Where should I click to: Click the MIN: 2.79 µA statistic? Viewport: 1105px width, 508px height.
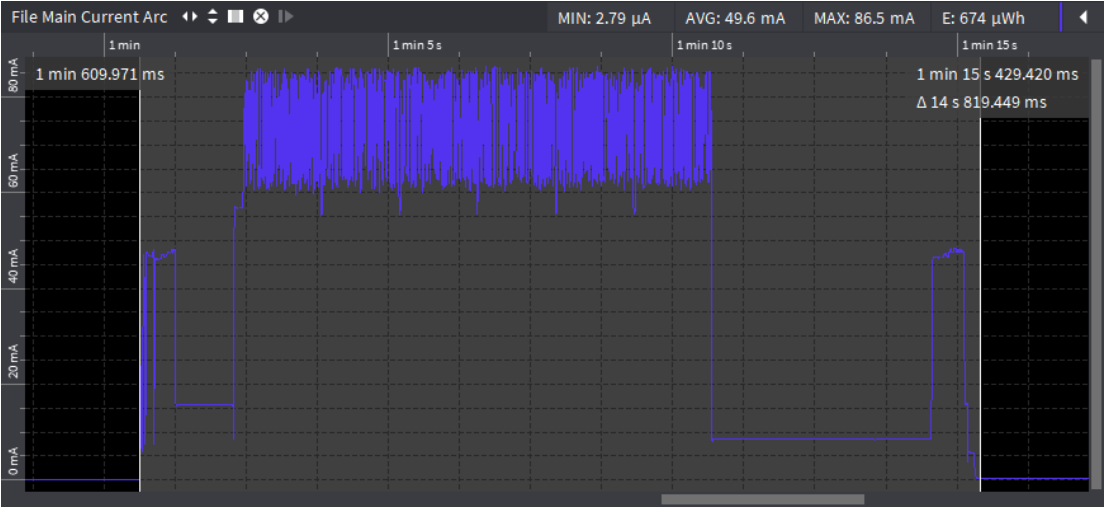[604, 18]
